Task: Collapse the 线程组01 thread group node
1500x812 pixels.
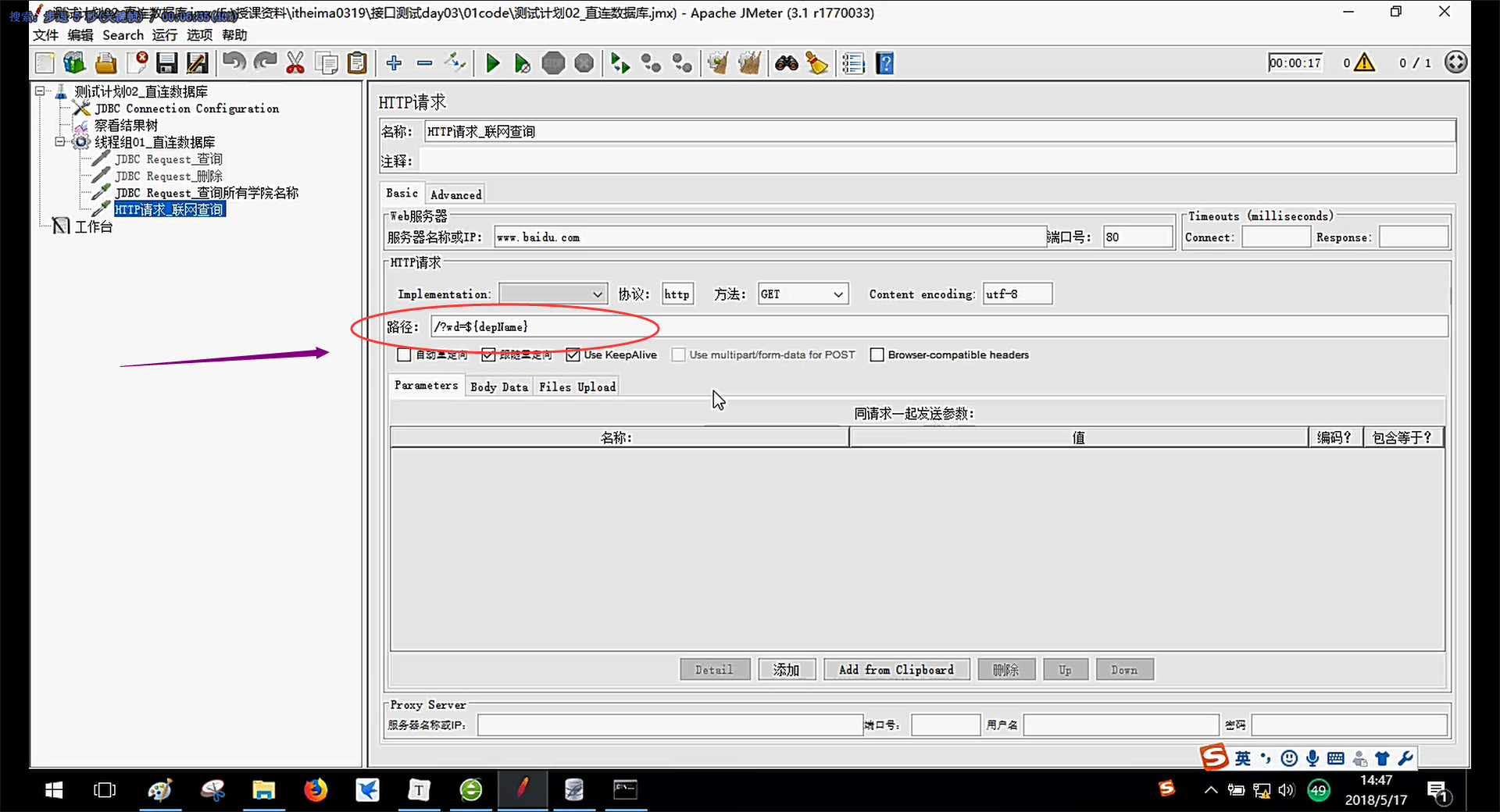Action: point(59,142)
